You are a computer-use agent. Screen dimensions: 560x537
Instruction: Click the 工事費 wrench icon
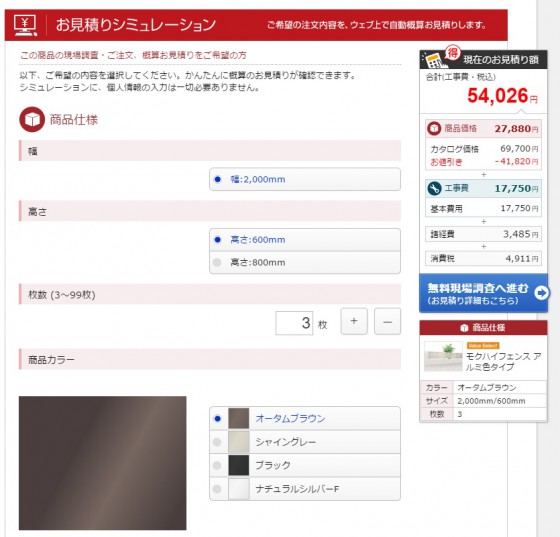click(434, 189)
